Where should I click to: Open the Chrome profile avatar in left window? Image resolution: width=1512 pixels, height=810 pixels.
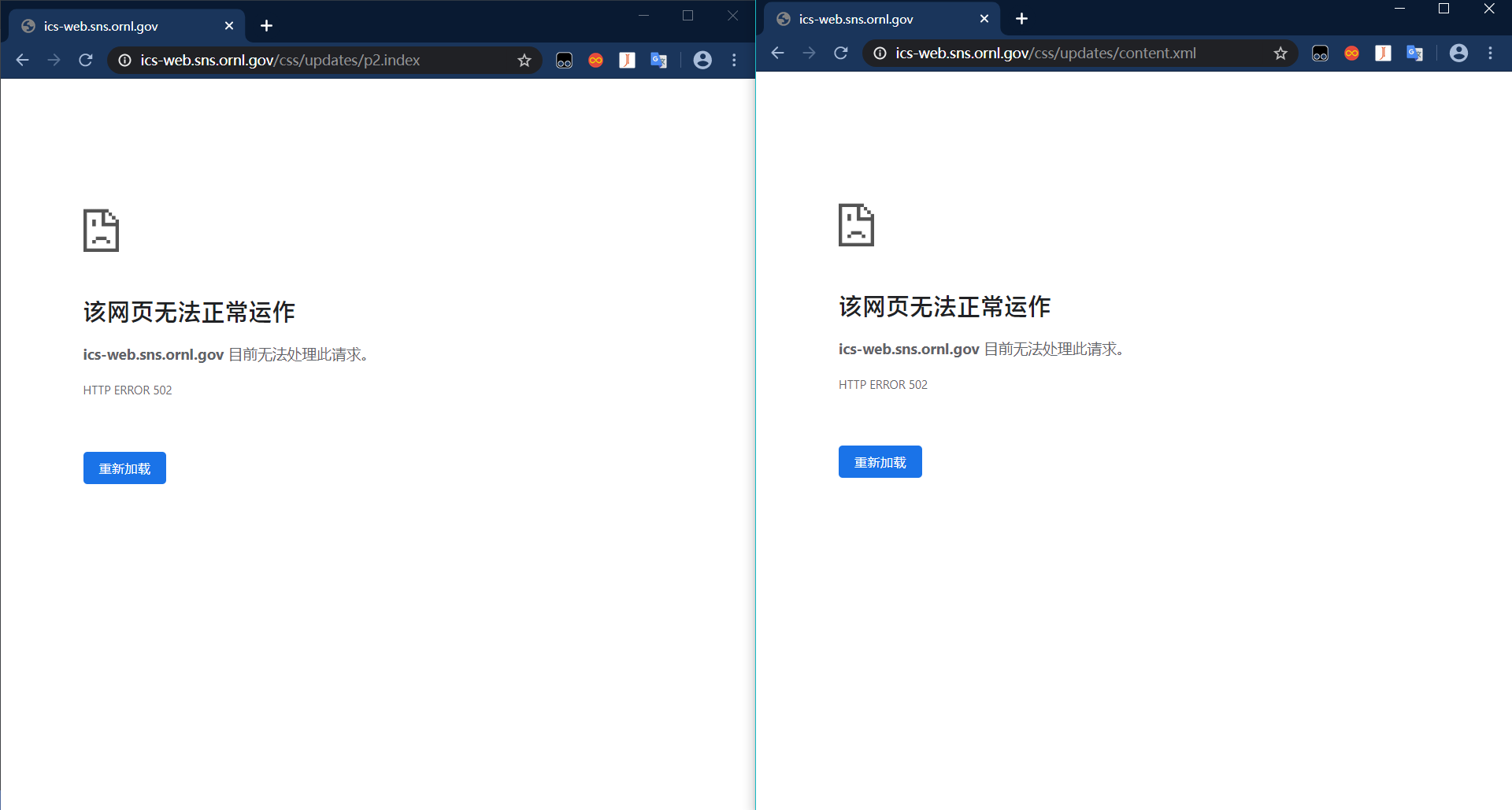pos(702,60)
